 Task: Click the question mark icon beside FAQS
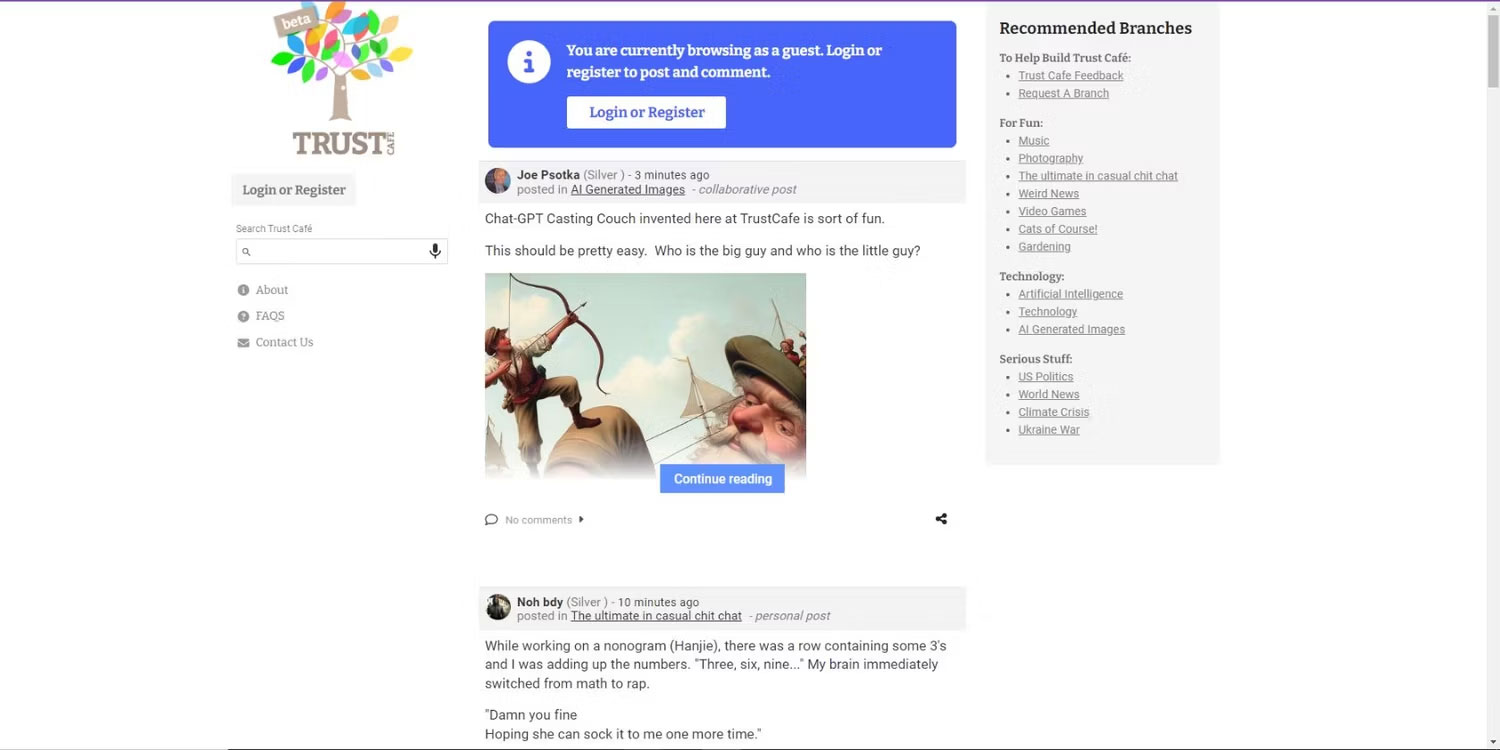pyautogui.click(x=243, y=316)
